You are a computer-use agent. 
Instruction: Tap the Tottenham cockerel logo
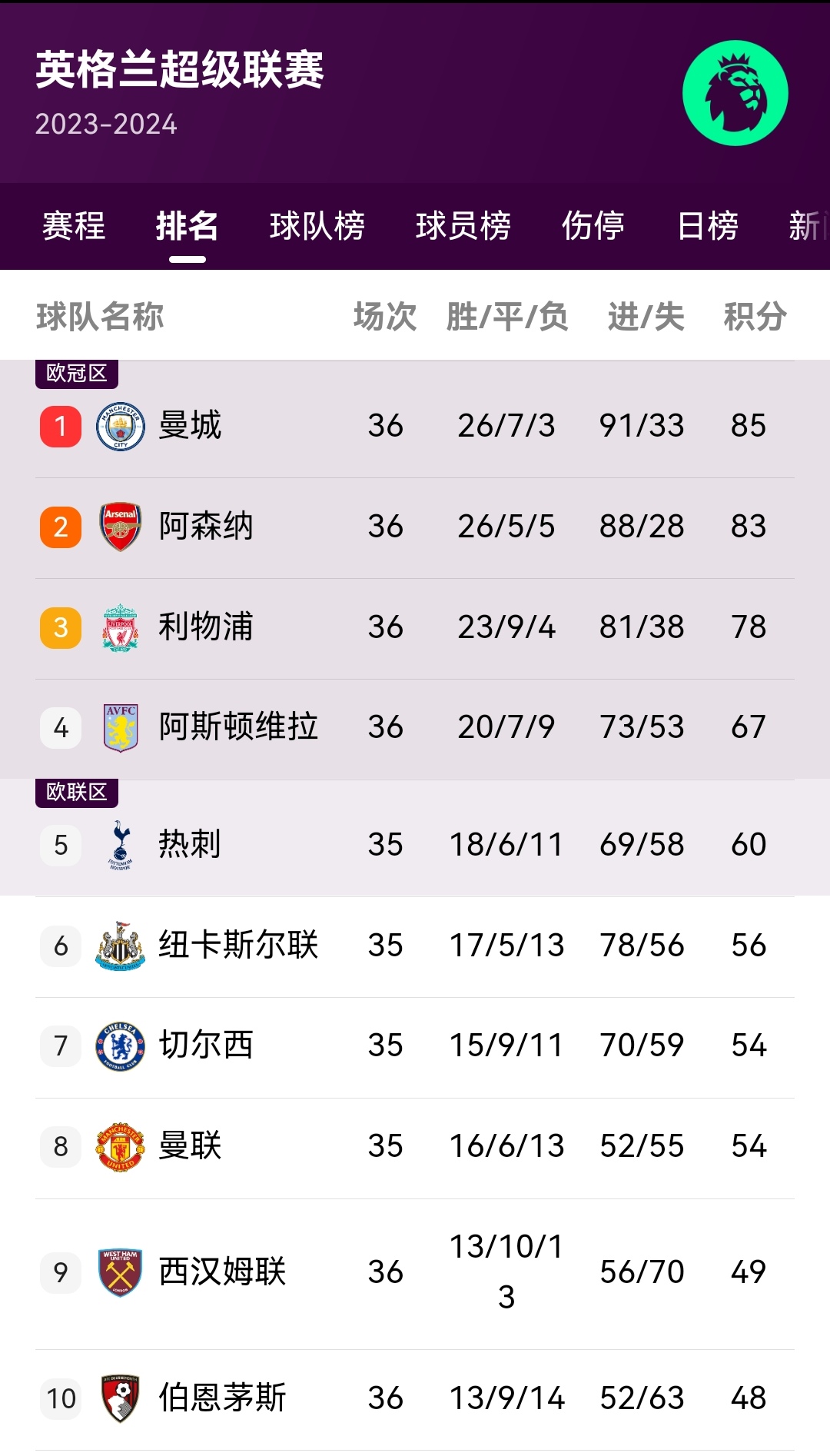point(121,845)
